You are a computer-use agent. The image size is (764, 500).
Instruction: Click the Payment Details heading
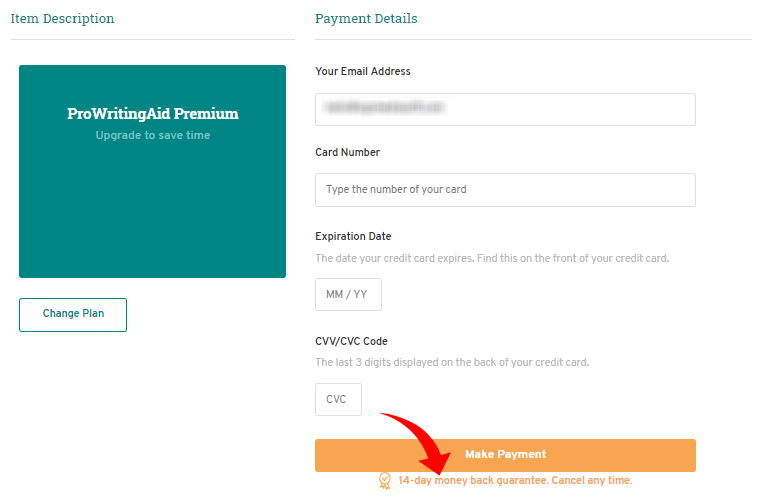tap(366, 19)
